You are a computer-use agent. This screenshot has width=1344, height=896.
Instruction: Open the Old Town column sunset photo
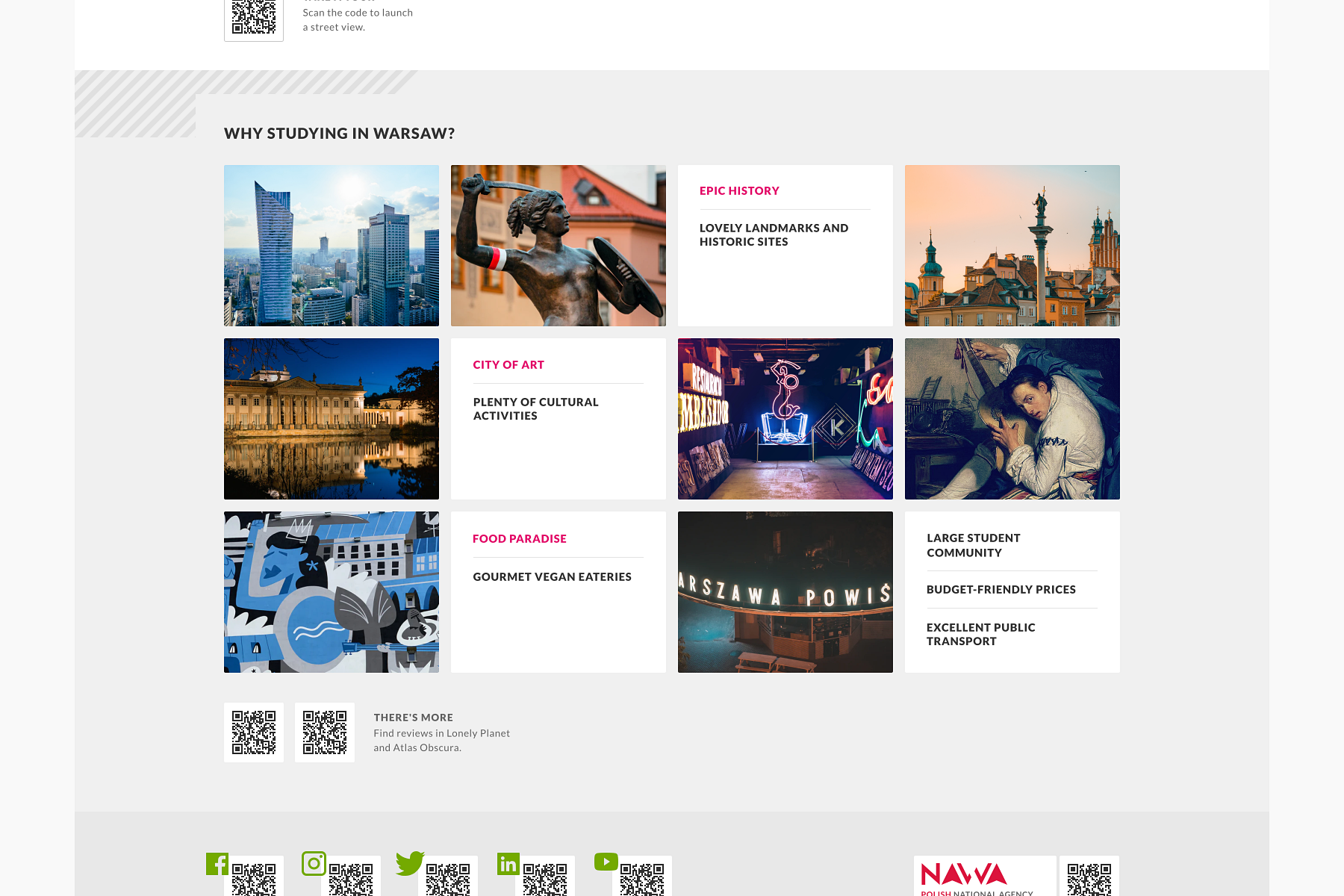click(x=1012, y=246)
